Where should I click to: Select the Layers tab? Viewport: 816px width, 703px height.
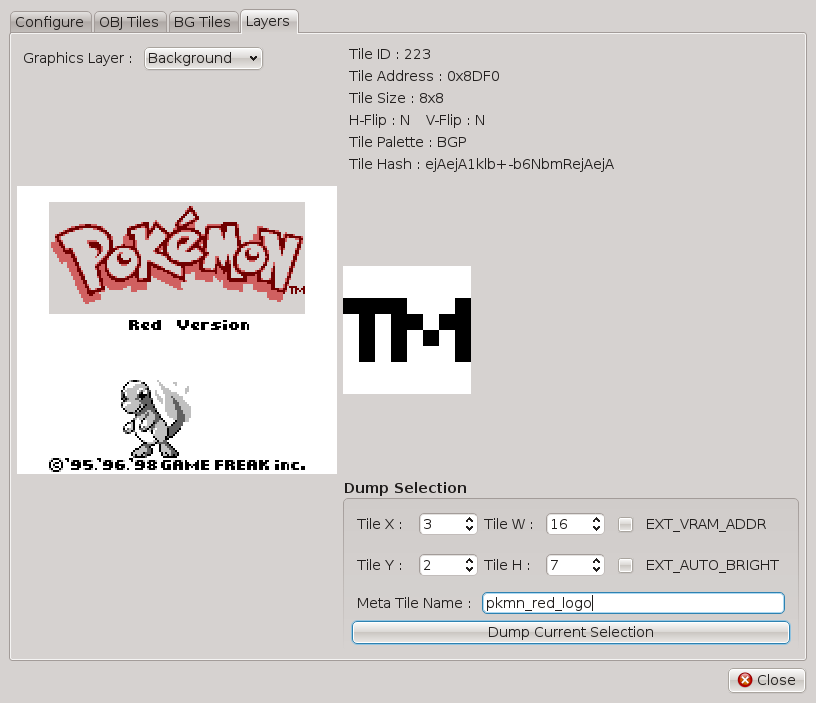(x=268, y=21)
